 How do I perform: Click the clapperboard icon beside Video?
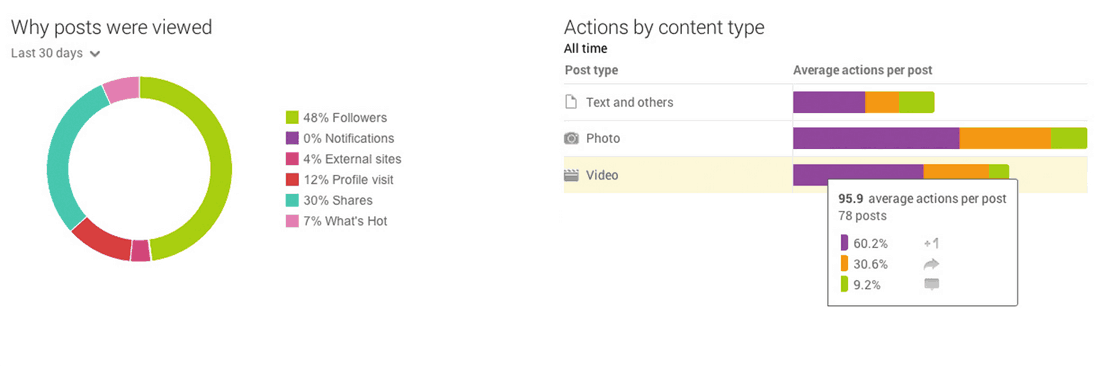(x=572, y=175)
